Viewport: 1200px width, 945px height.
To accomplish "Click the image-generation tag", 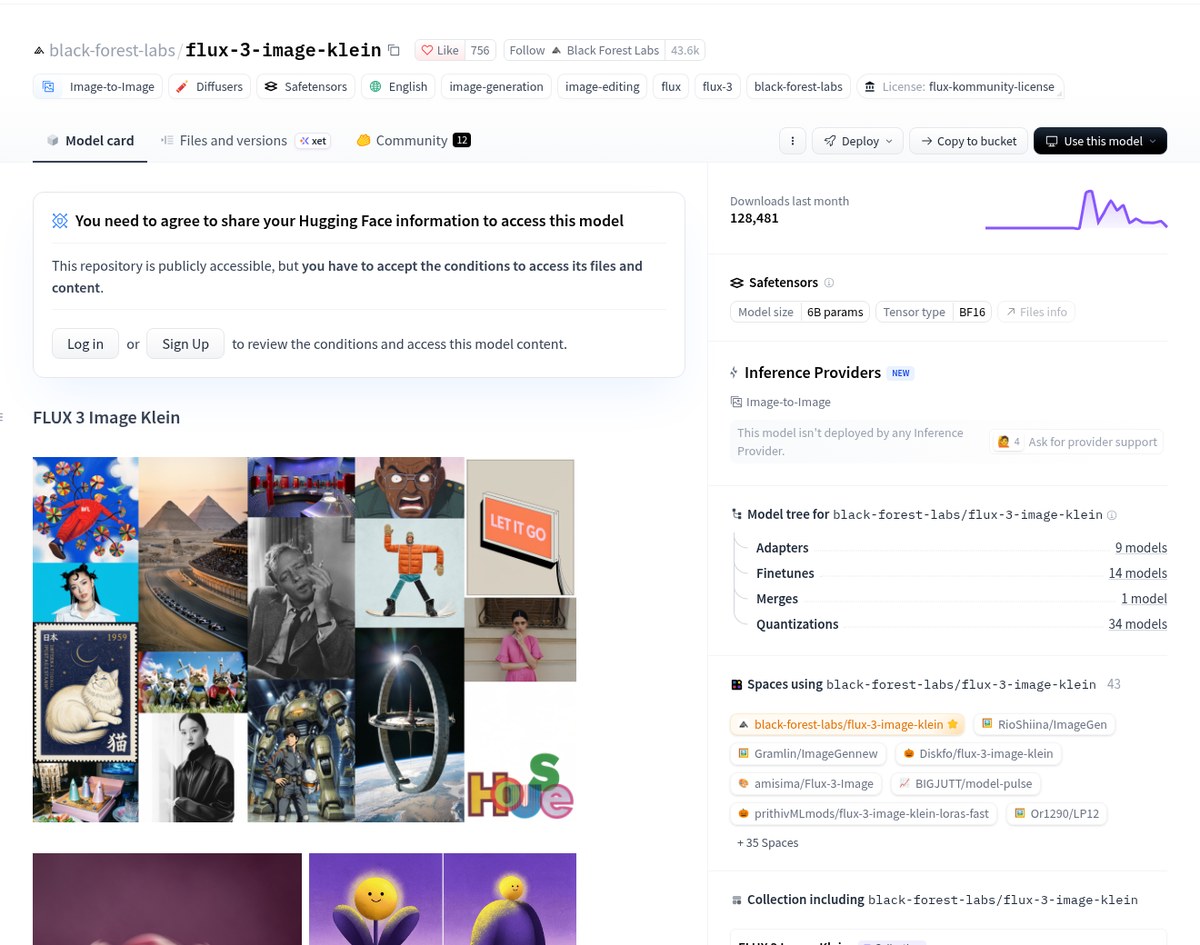I will (x=496, y=87).
